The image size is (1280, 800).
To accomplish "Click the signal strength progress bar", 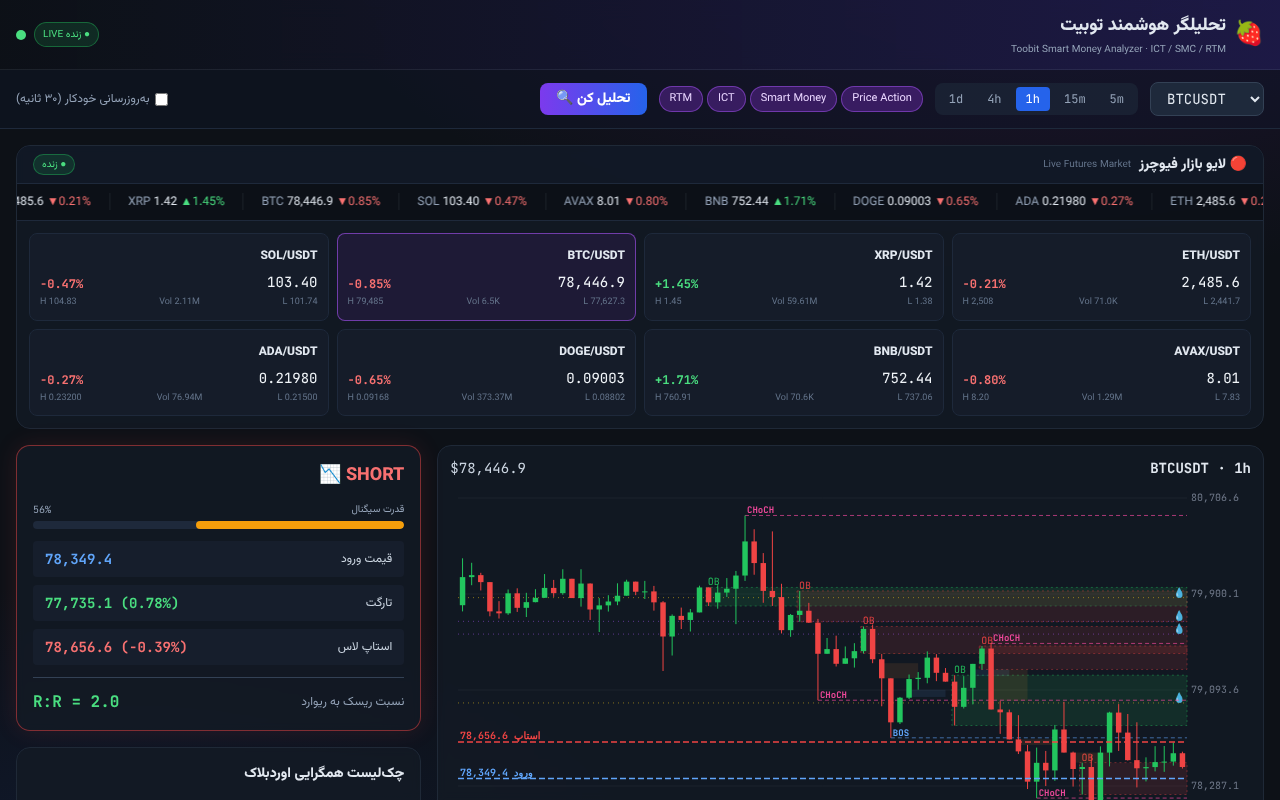I will pos(219,525).
